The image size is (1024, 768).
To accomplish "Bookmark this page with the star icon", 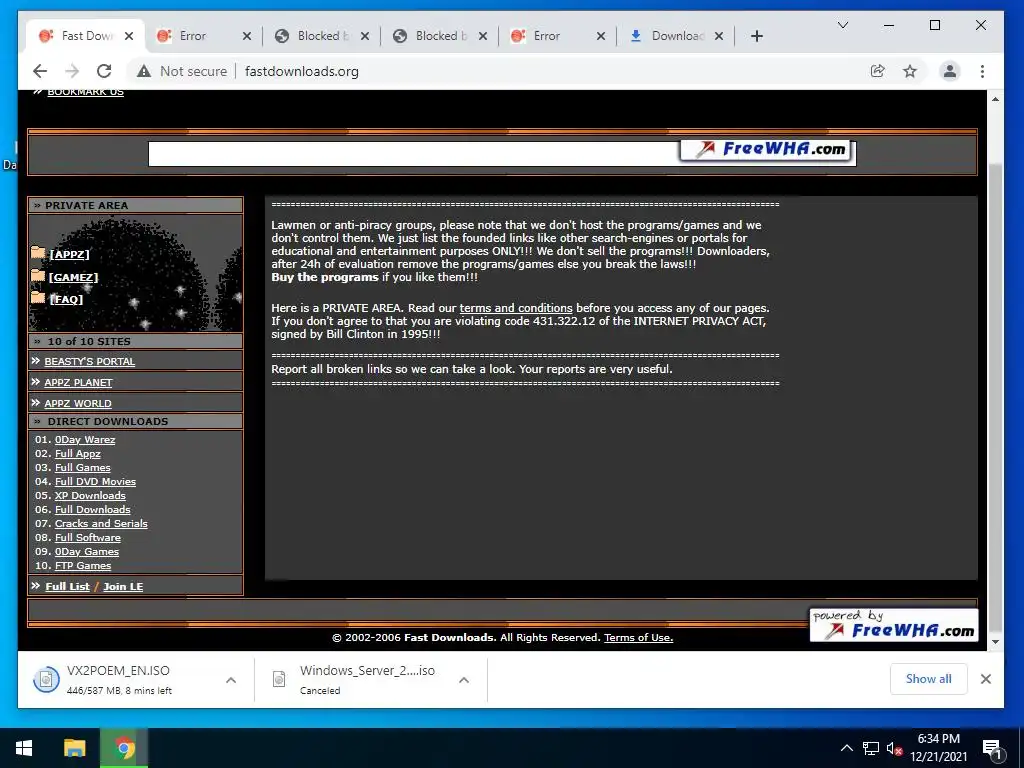I will pos(910,71).
